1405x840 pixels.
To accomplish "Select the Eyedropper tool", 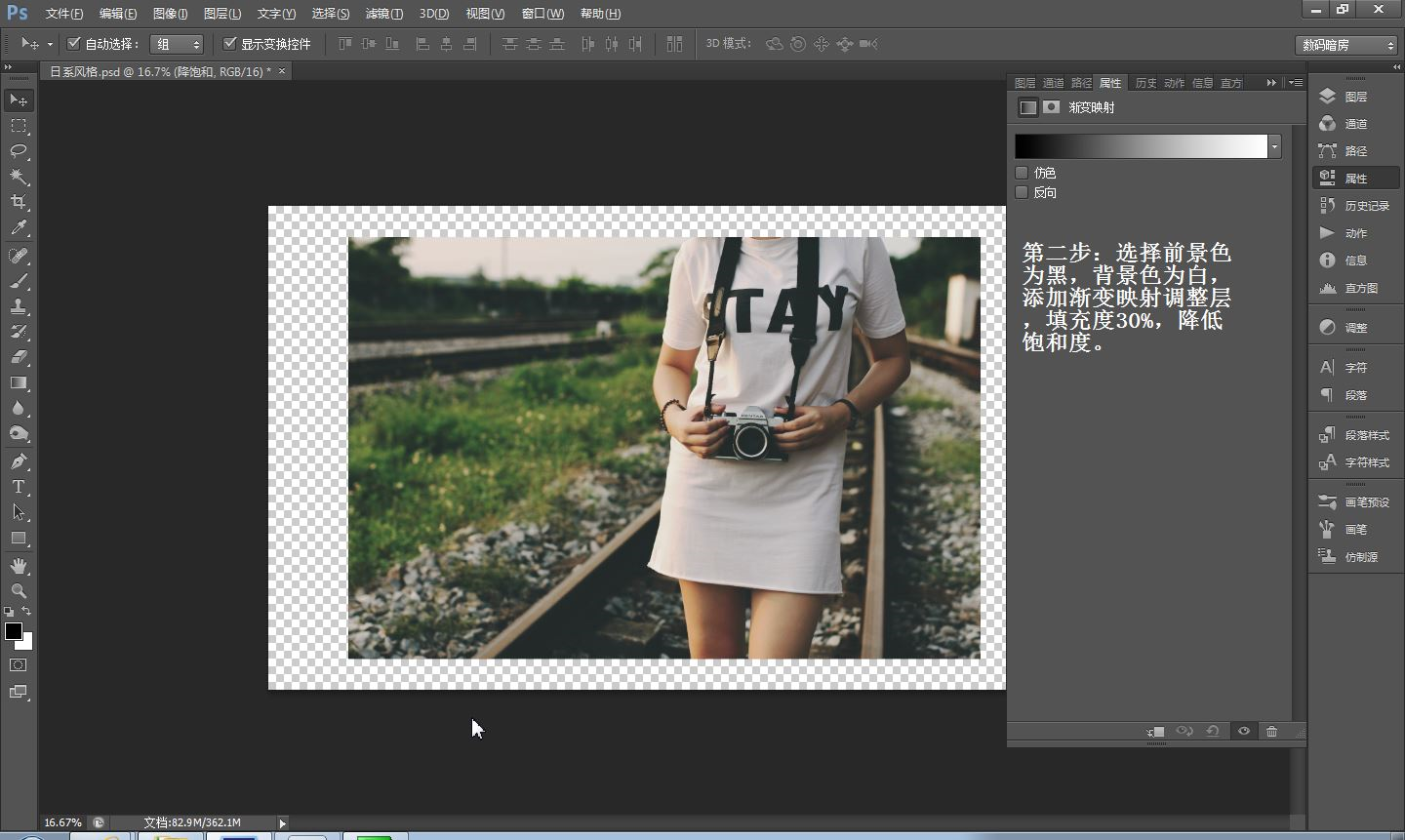I will tap(19, 227).
